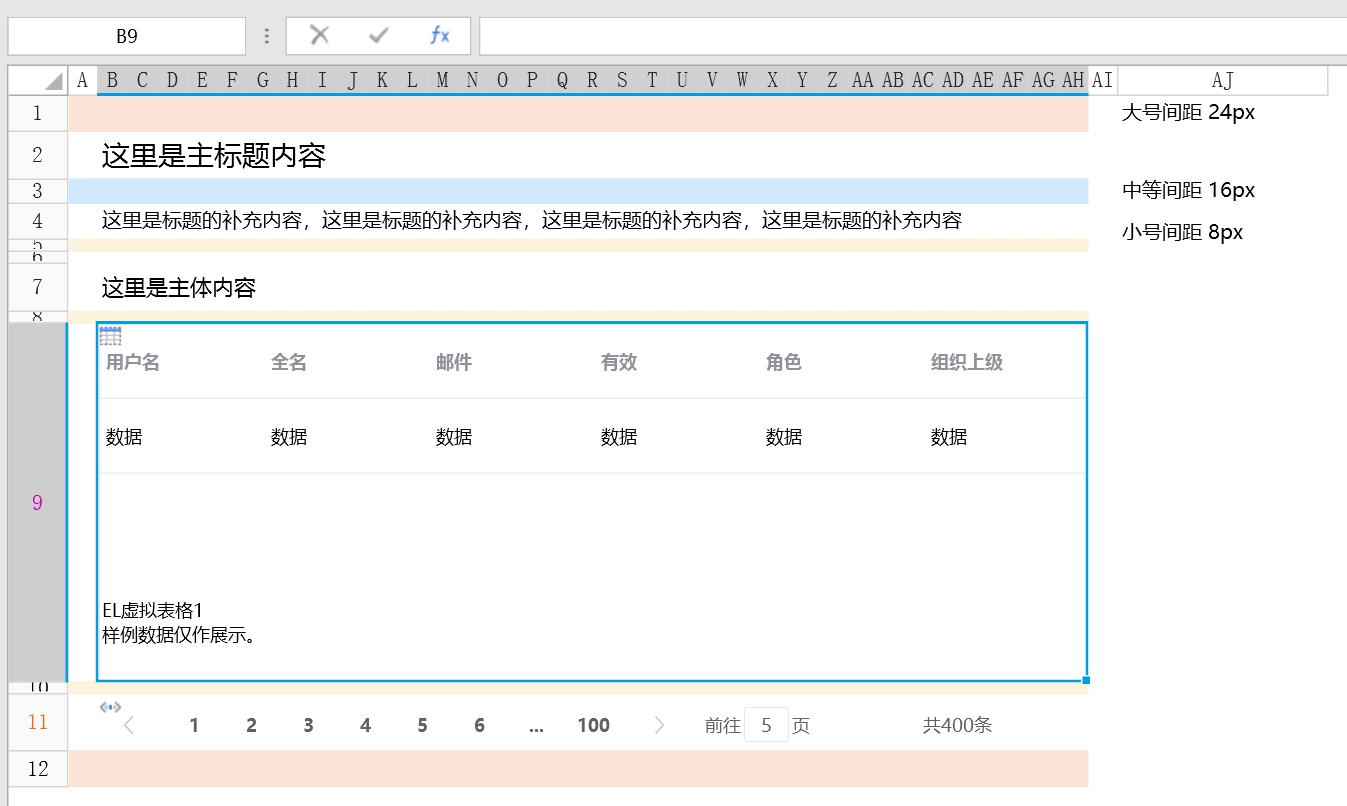Screen dimensions: 1347x806
Task: Select pagination page 1
Action: click(x=194, y=725)
